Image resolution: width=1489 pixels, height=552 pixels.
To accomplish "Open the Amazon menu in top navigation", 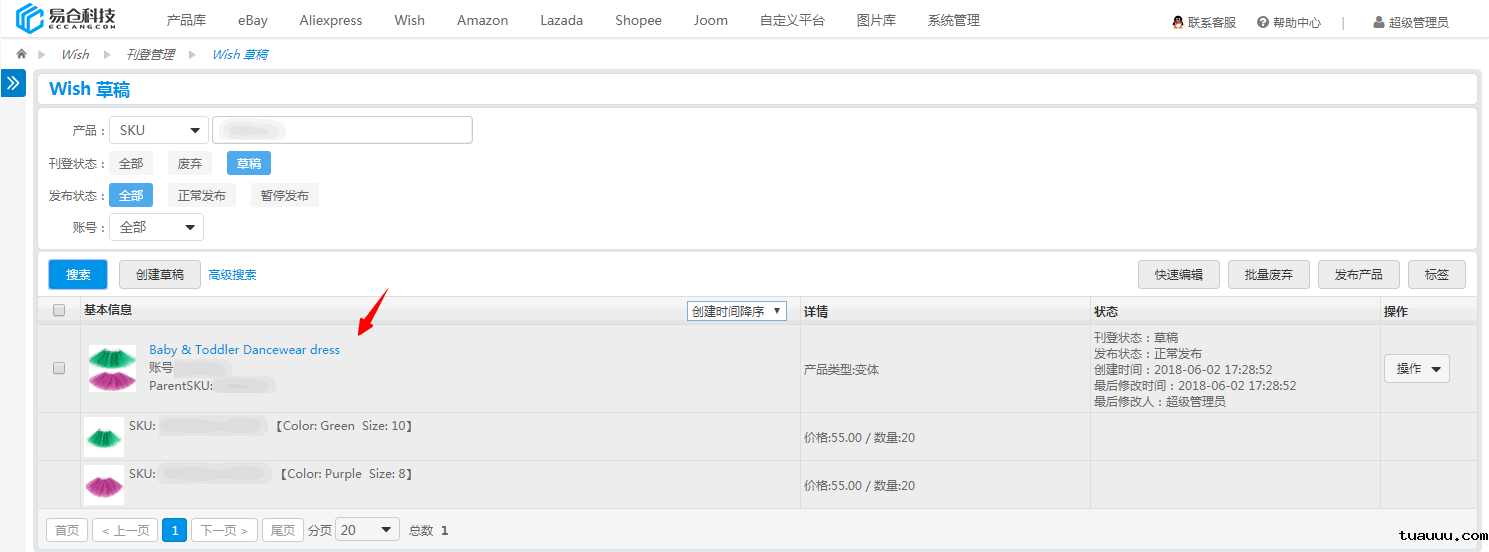I will tap(482, 20).
